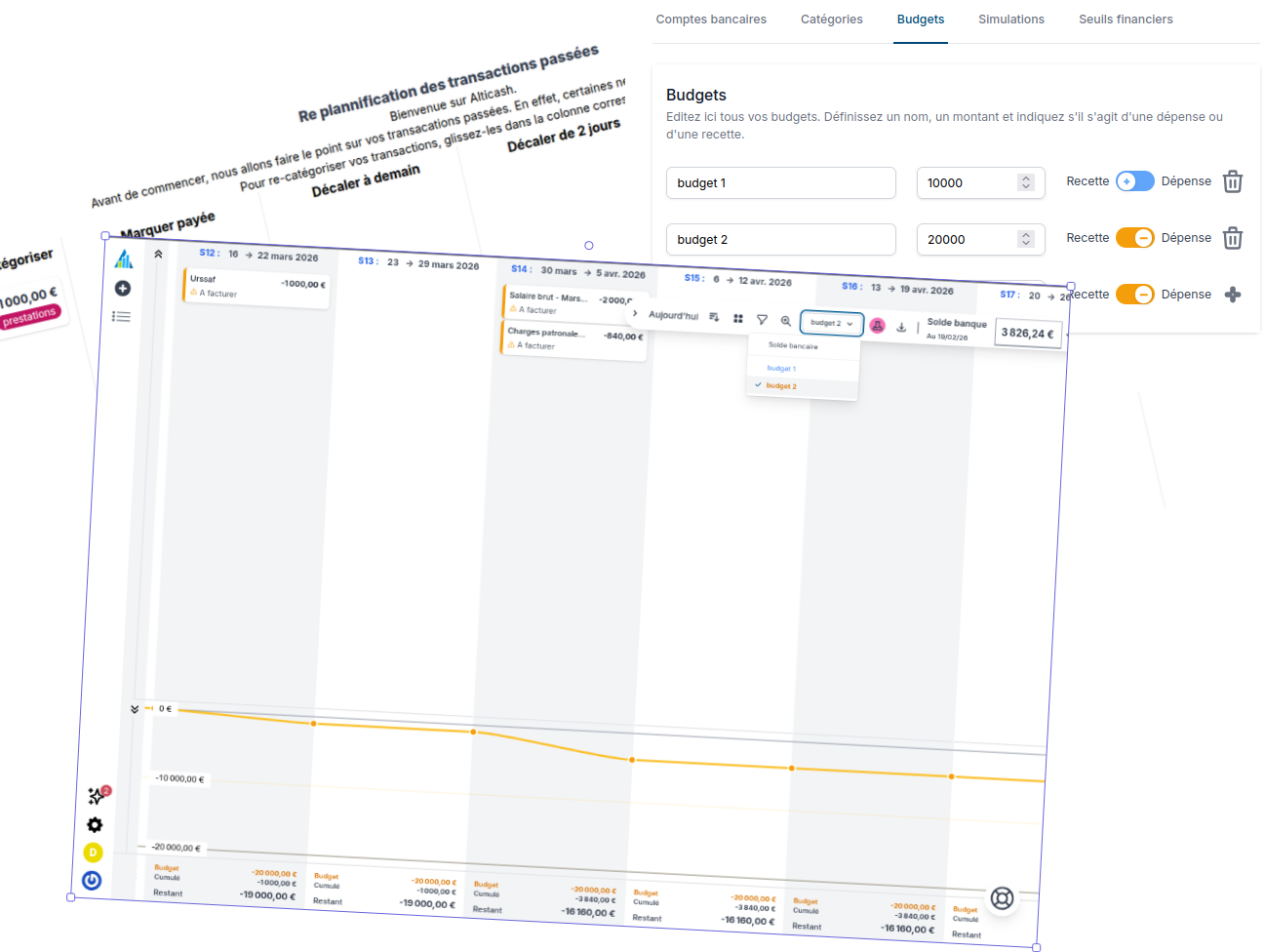Click the sparkle icon with notification badge

point(97,796)
